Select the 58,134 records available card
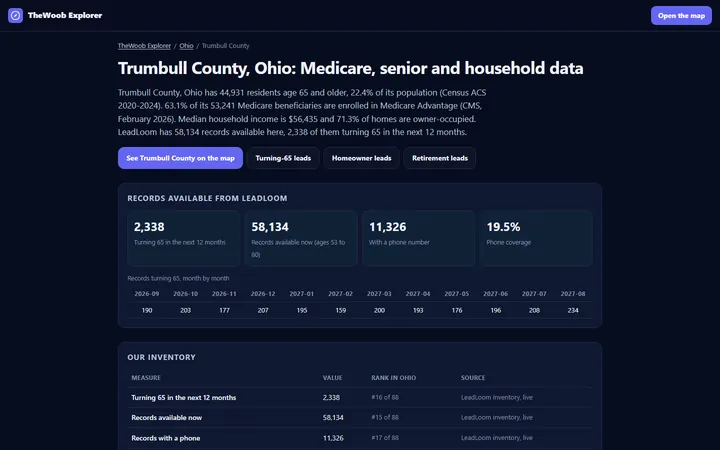720x450 pixels. pyautogui.click(x=301, y=238)
